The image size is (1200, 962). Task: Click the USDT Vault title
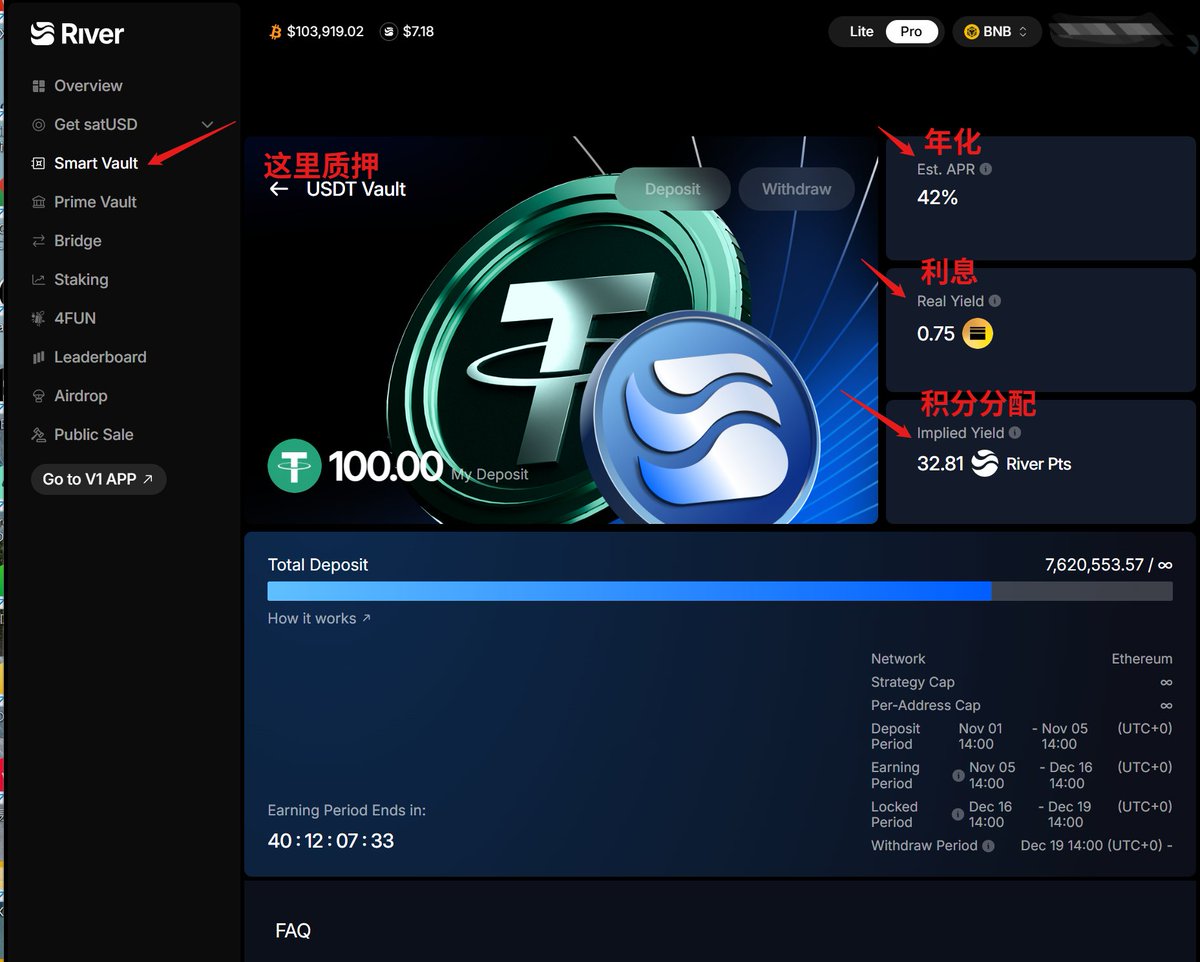pos(356,189)
